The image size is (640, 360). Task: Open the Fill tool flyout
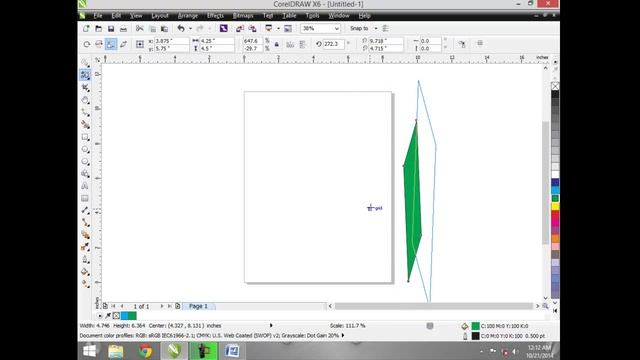tap(85, 272)
